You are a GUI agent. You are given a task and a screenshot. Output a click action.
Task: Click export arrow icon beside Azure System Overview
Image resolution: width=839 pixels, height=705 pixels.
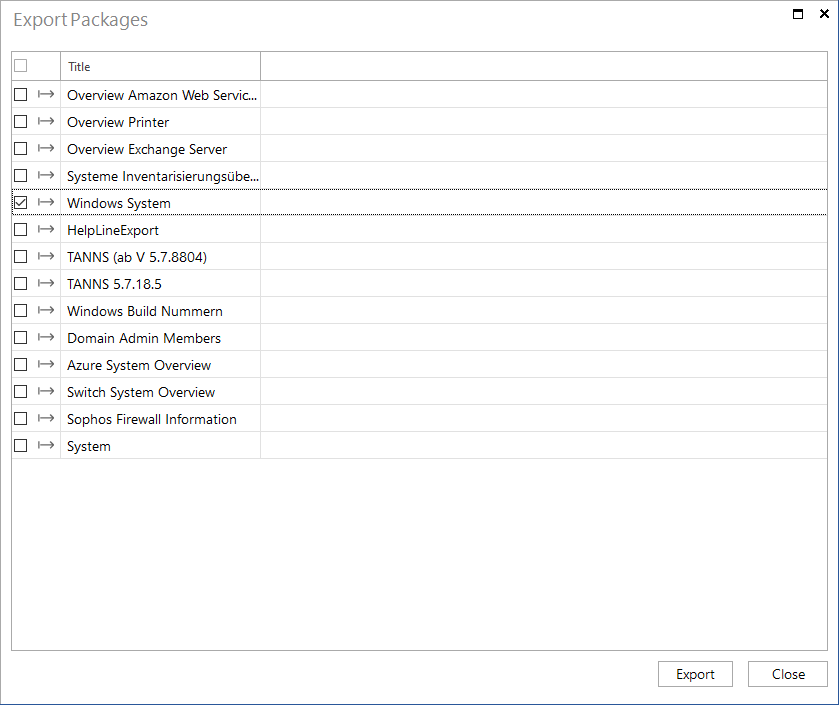point(46,364)
